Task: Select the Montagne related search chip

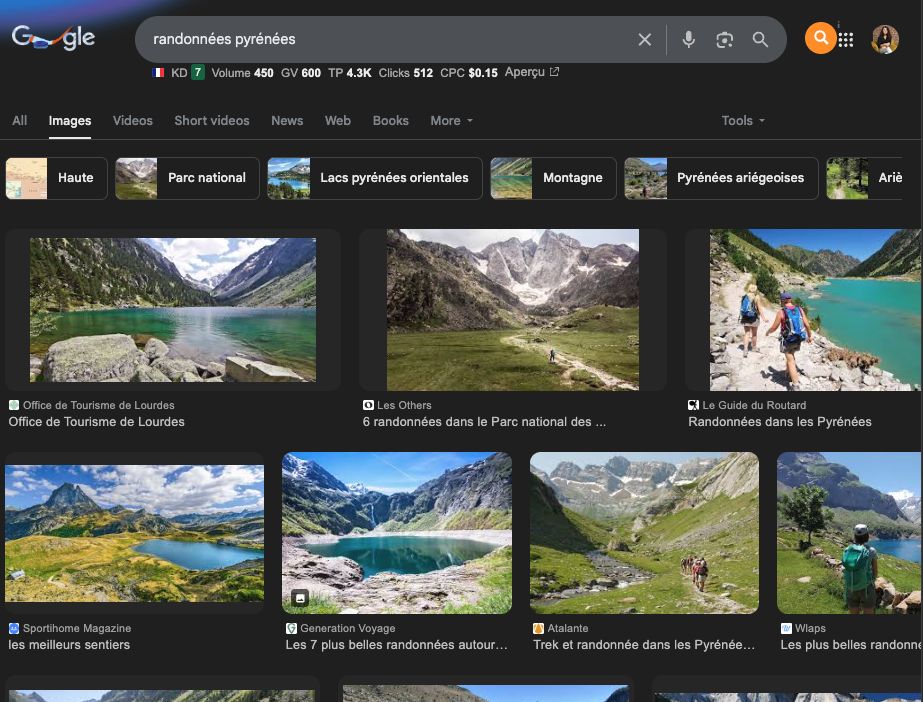Action: [553, 178]
